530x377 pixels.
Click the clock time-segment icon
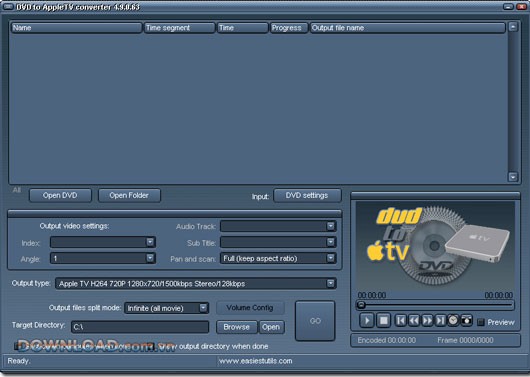point(453,320)
